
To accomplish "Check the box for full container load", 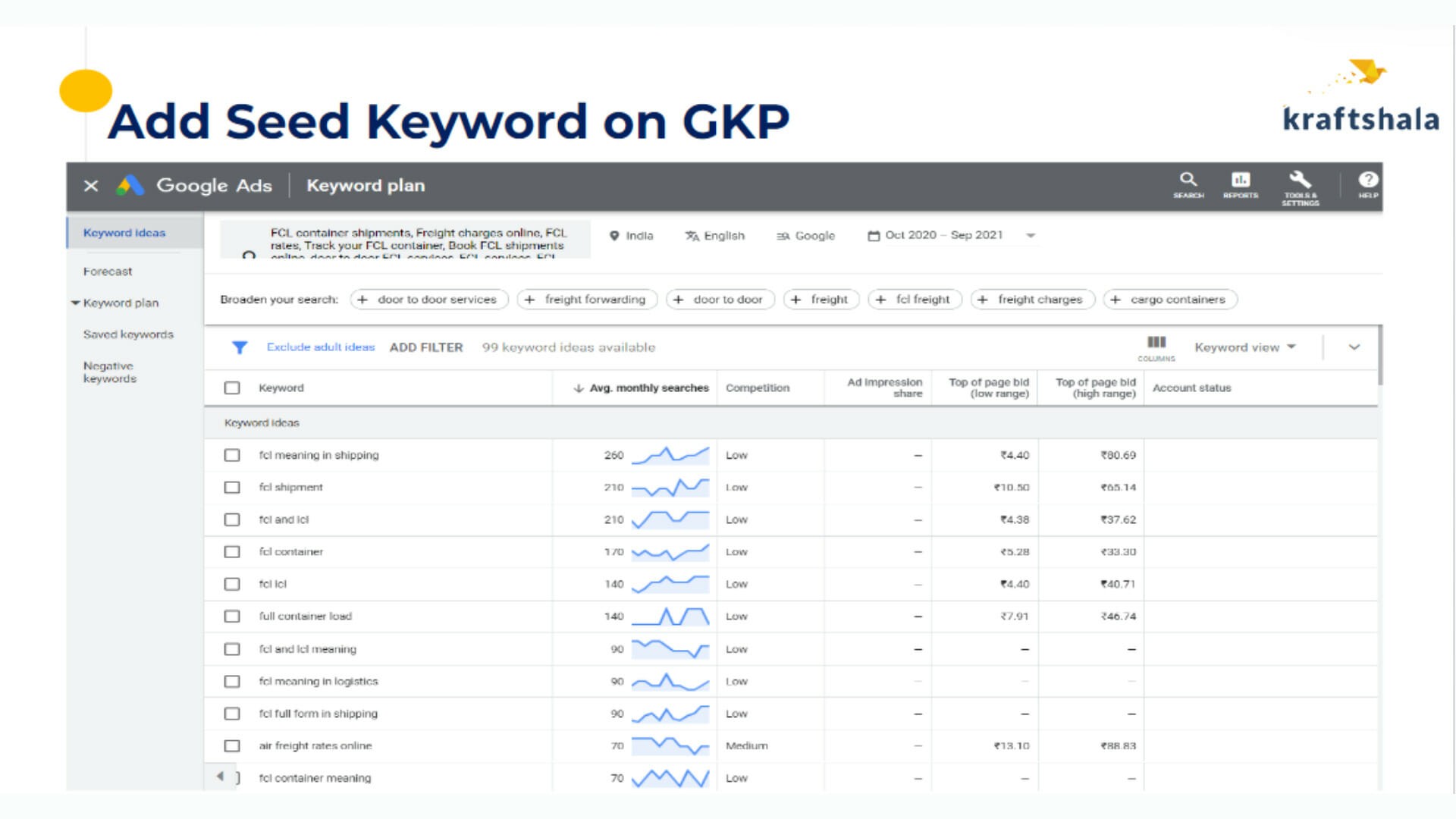I will [232, 617].
